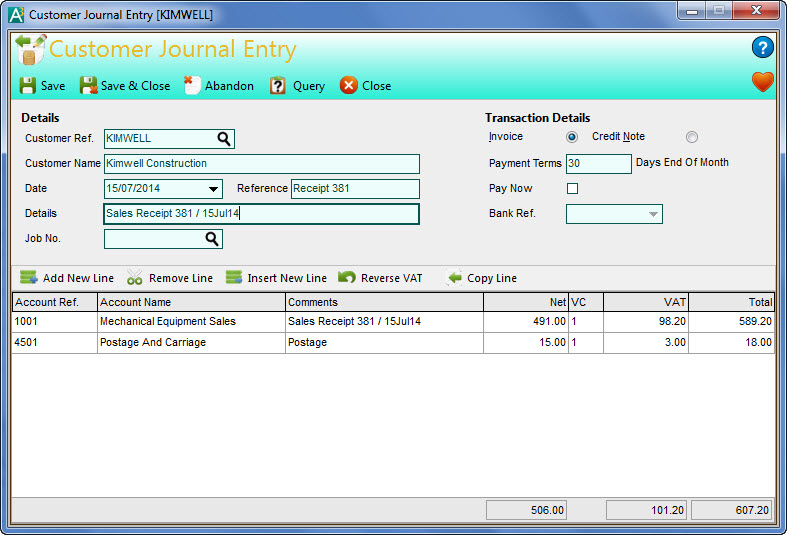787x535 pixels.
Task: Search jobs using Job No. magnifier
Action: click(212, 239)
